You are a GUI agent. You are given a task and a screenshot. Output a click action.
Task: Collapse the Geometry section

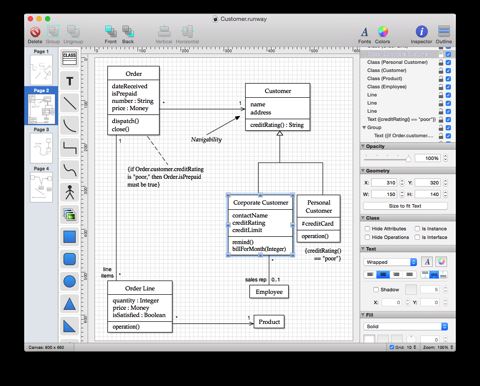tap(363, 171)
